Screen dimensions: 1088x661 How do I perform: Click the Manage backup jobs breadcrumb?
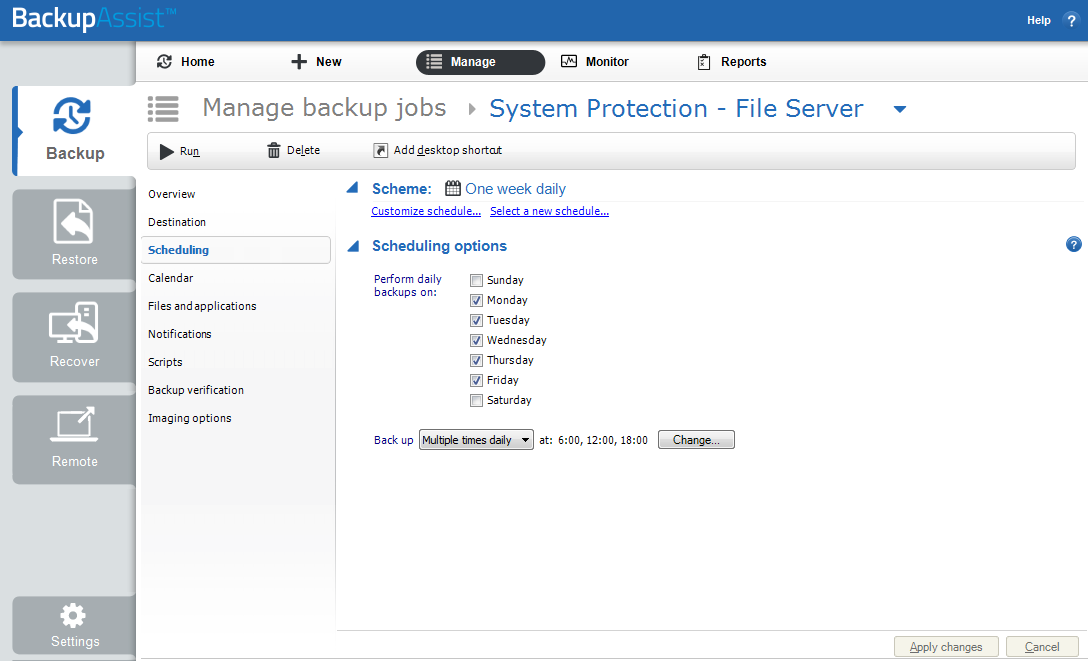324,108
